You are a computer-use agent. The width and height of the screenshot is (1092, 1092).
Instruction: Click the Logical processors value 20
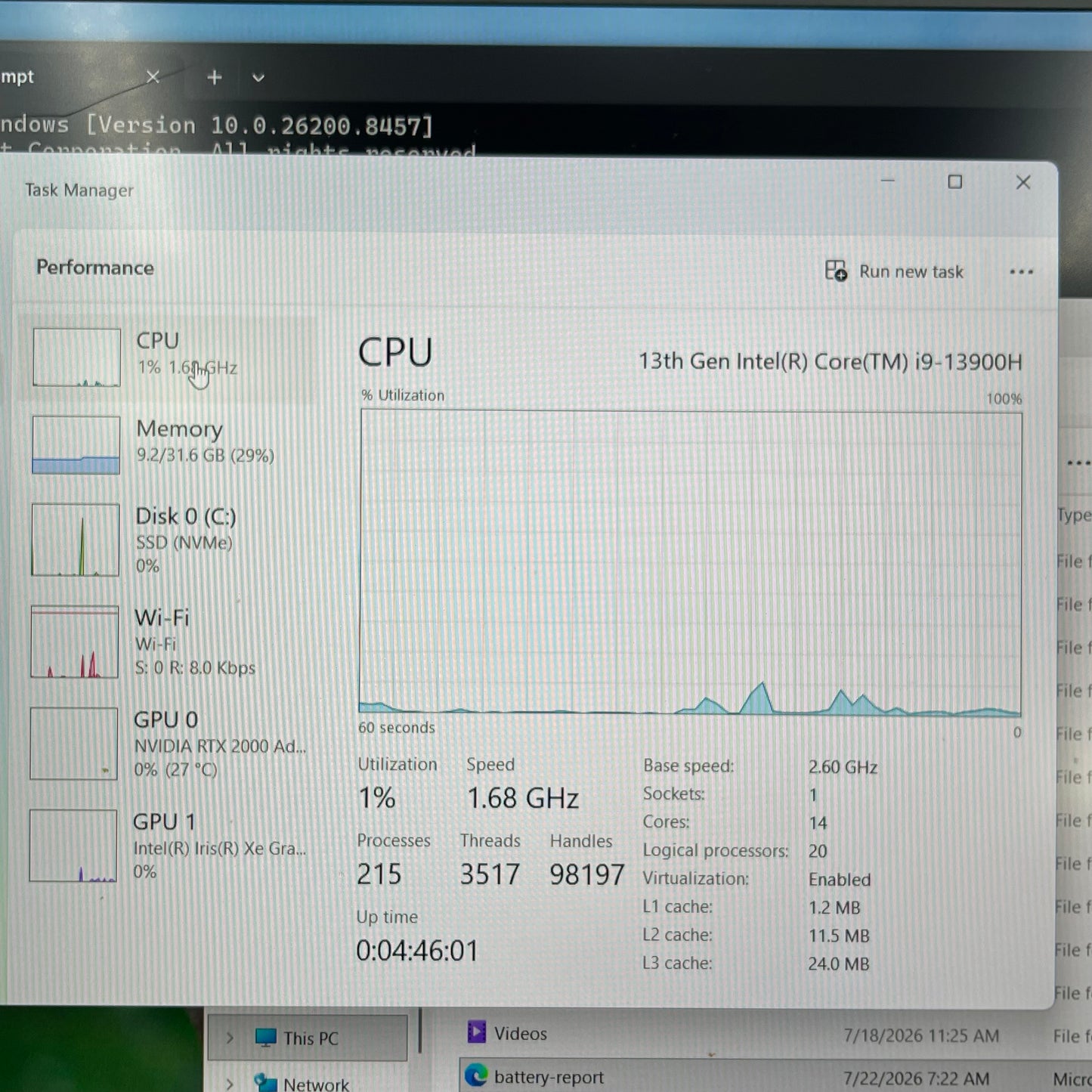[x=818, y=851]
